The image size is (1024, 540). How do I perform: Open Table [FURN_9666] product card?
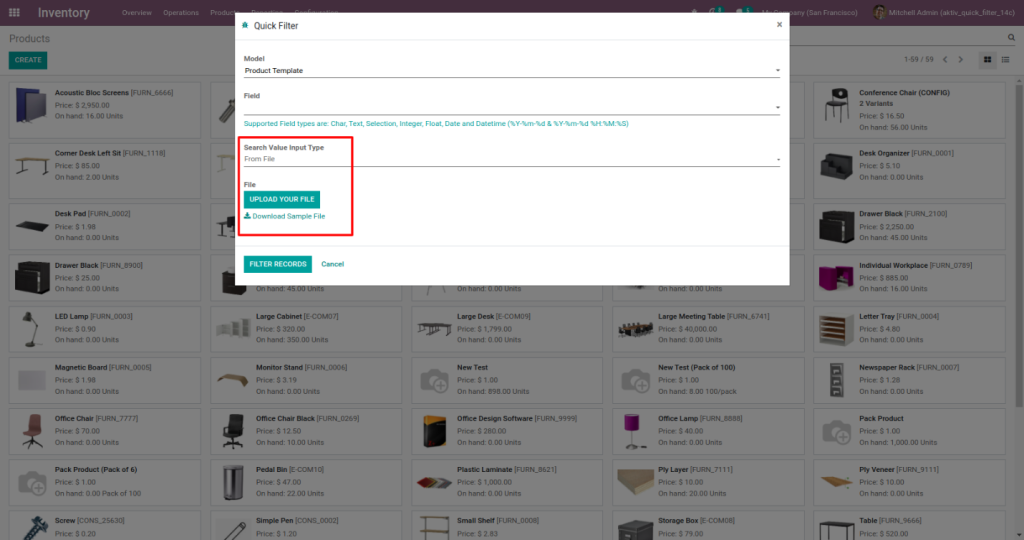(909, 526)
